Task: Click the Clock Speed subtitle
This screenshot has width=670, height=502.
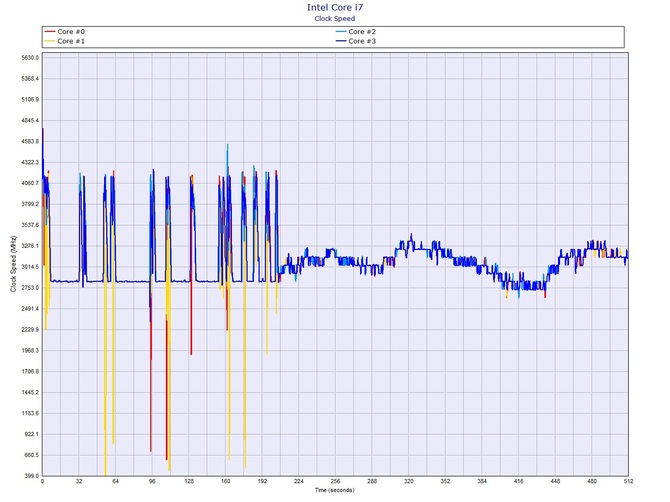Action: 335,18
